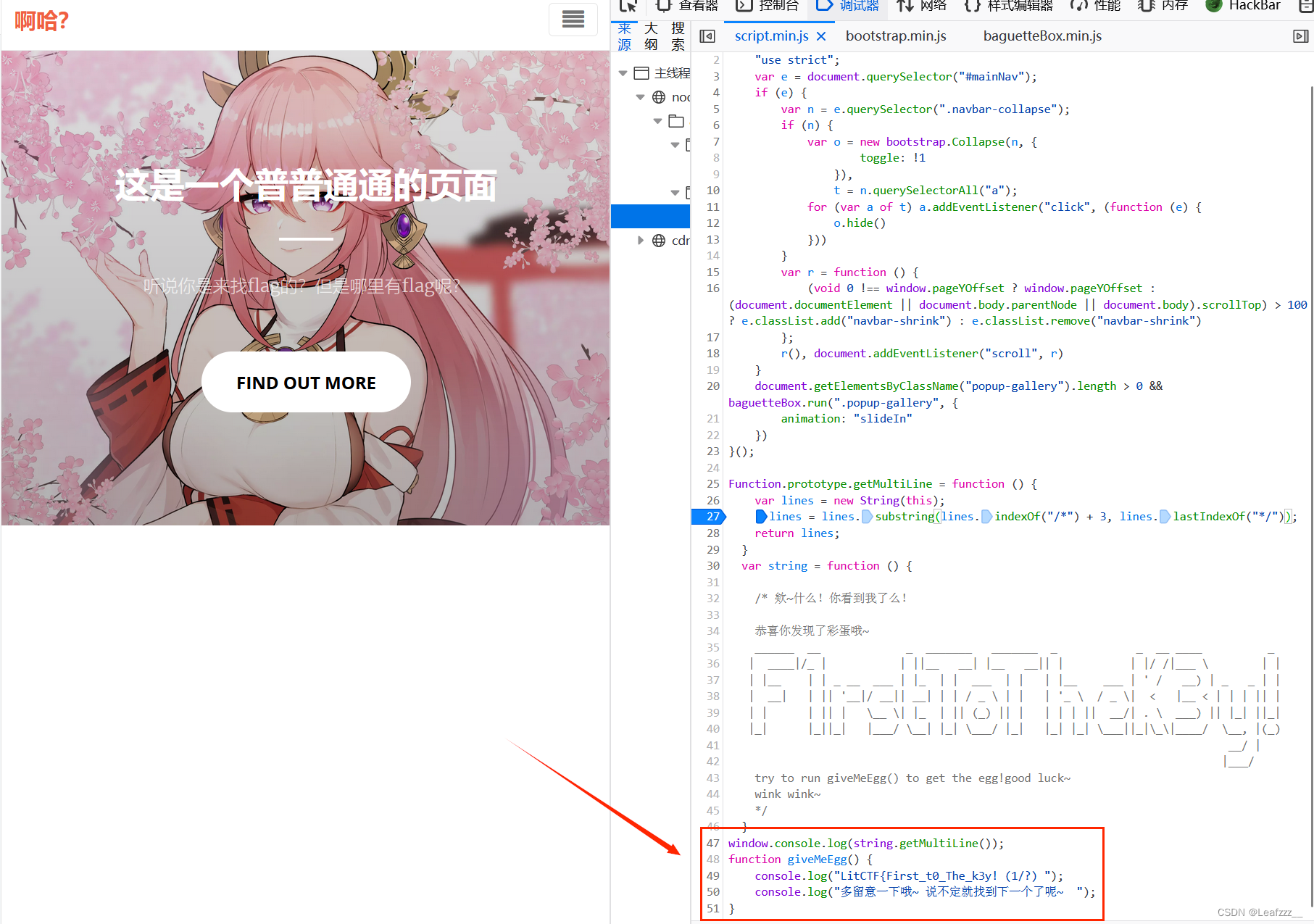Select the 搜索 (Search) sub-tab
Image resolution: width=1314 pixels, height=924 pixels.
(x=678, y=36)
